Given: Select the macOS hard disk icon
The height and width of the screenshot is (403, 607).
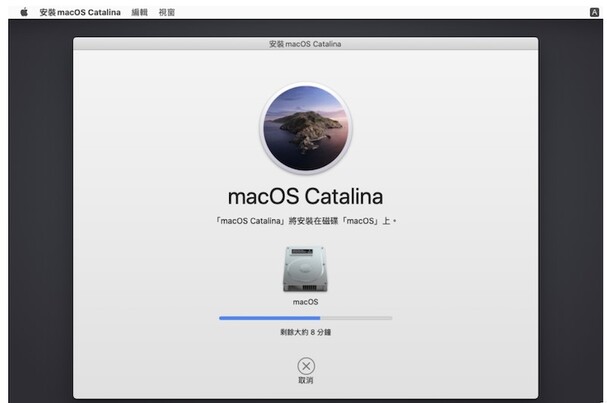Looking at the screenshot, I should pyautogui.click(x=305, y=268).
